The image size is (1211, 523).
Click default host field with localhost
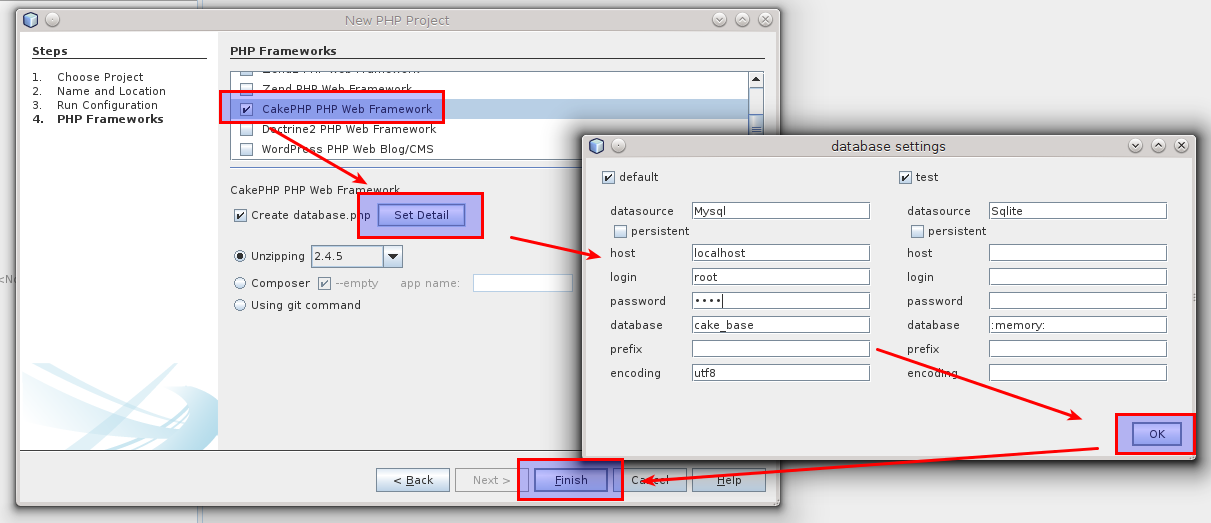click(781, 253)
